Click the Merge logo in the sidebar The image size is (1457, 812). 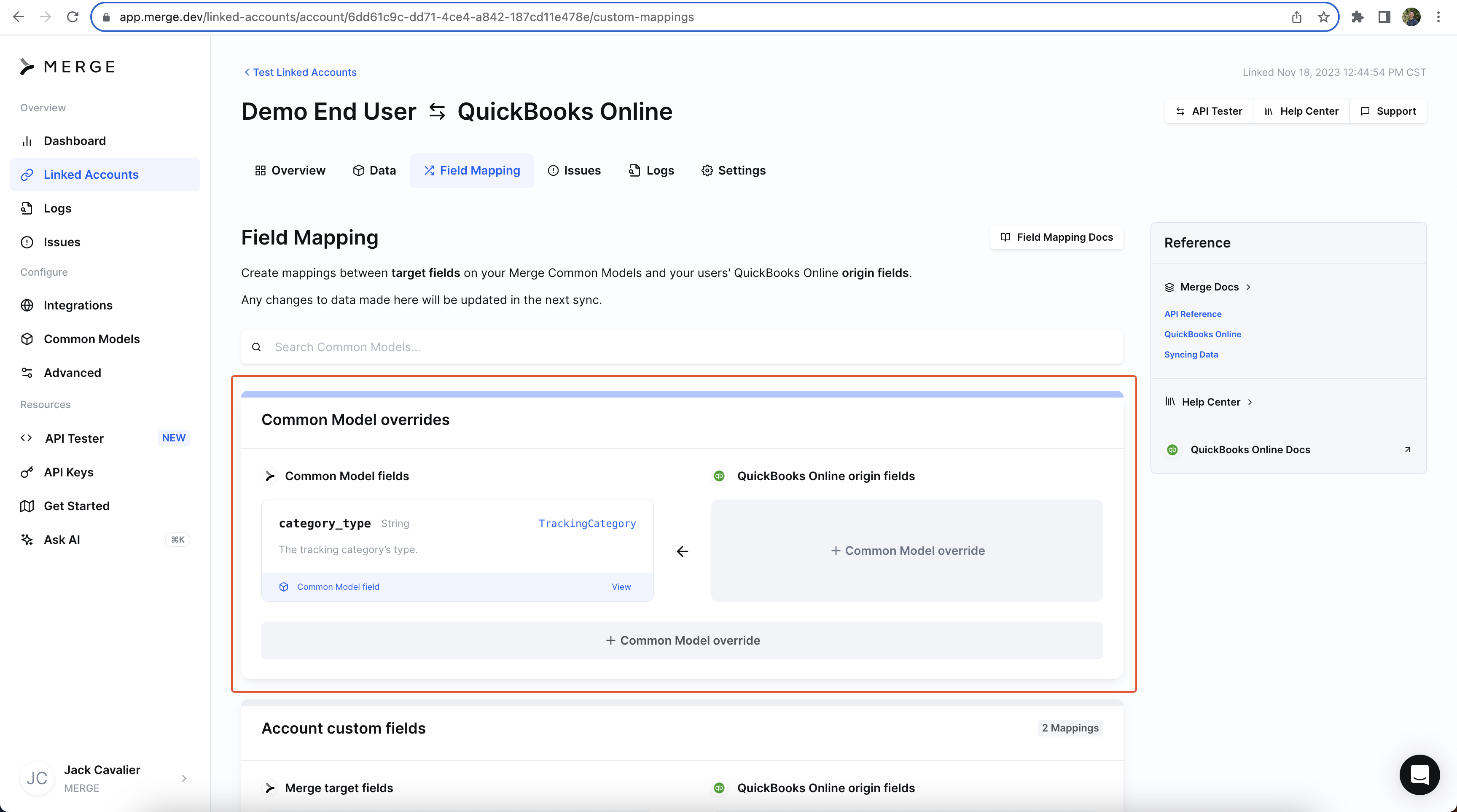tap(67, 67)
